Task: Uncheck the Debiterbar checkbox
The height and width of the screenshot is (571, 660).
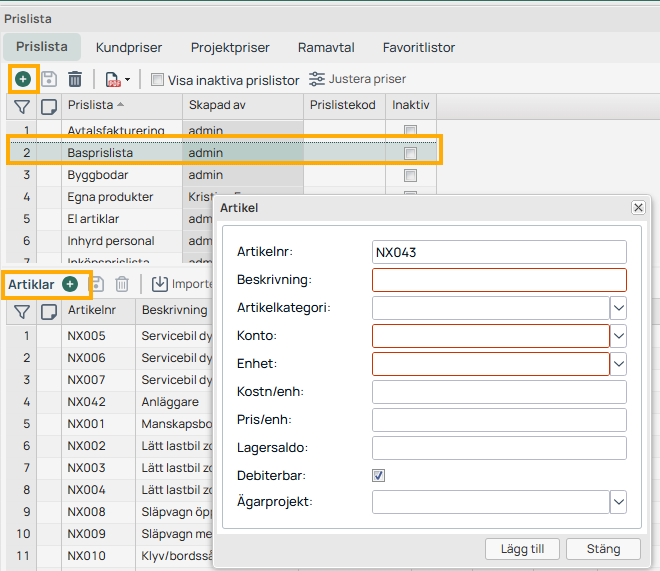Action: [378, 475]
